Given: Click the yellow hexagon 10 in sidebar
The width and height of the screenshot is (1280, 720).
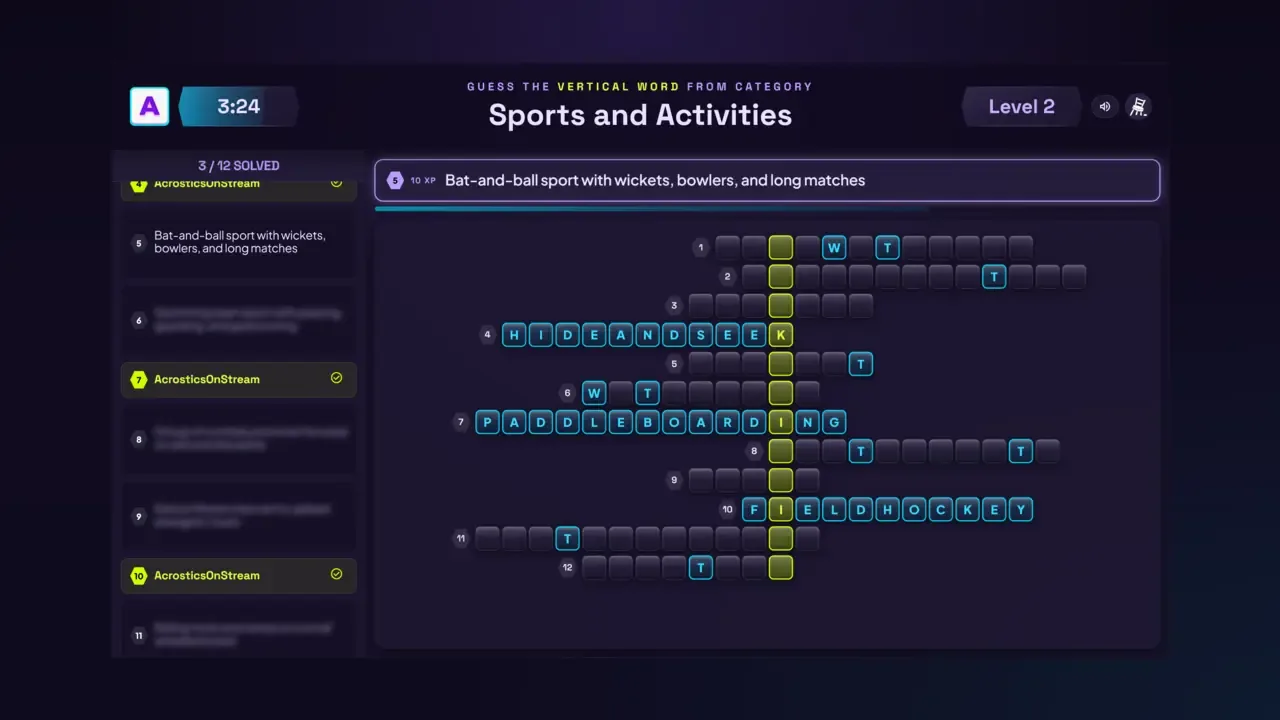Looking at the screenshot, I should [139, 575].
